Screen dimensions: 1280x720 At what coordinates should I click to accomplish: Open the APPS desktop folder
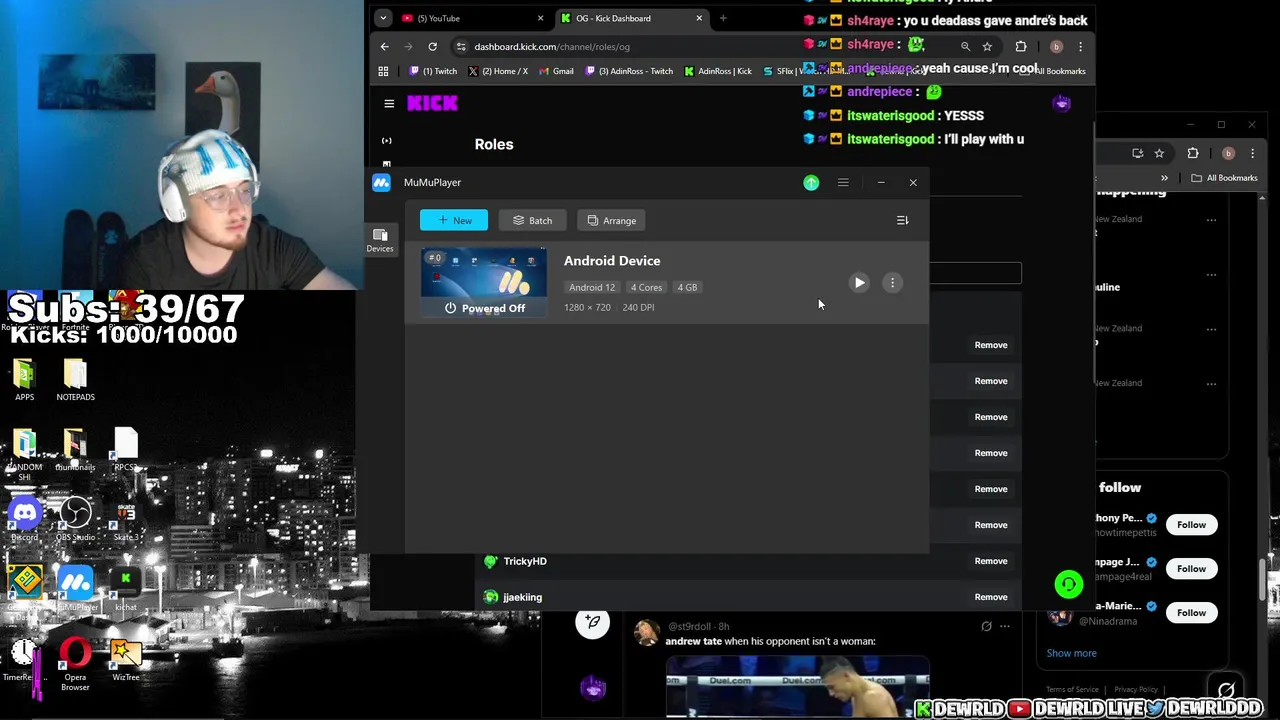(x=24, y=380)
